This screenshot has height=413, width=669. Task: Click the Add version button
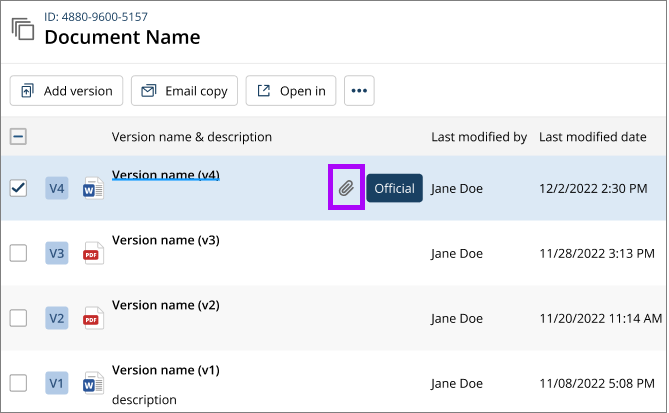(67, 91)
